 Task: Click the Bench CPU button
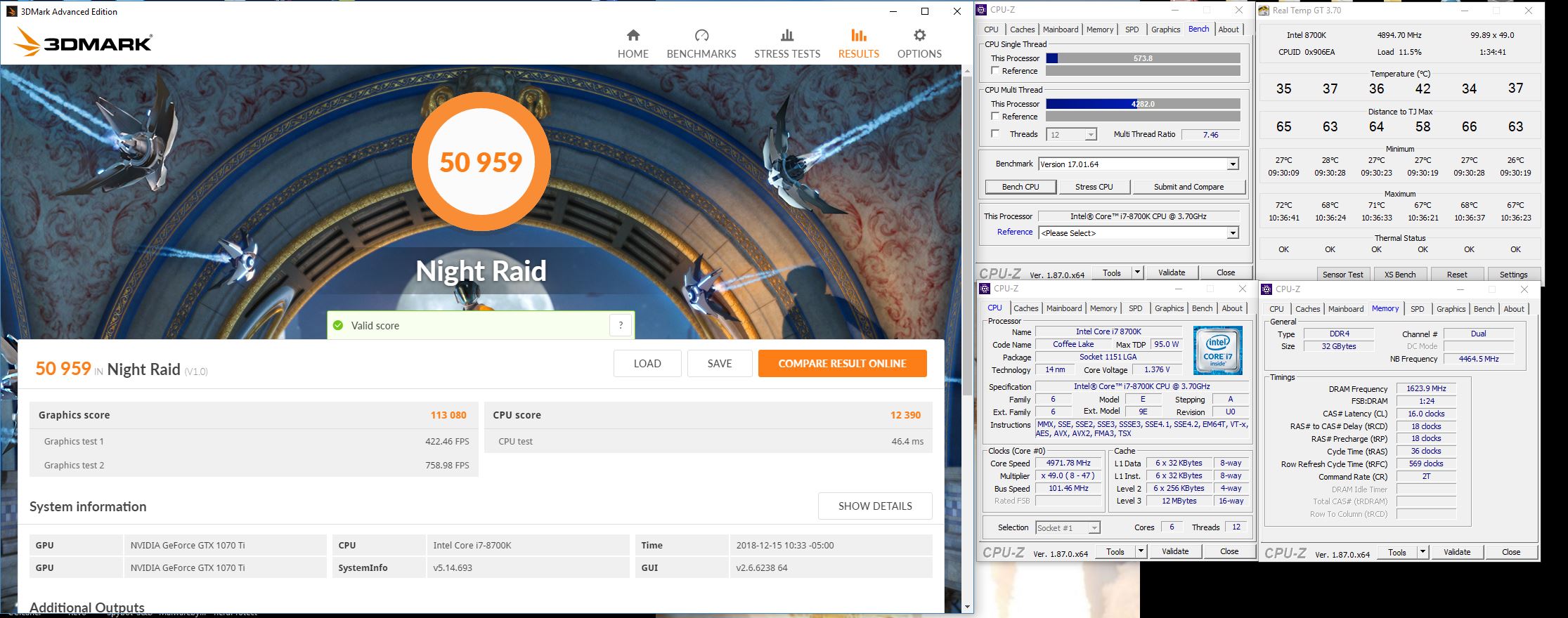click(1021, 187)
